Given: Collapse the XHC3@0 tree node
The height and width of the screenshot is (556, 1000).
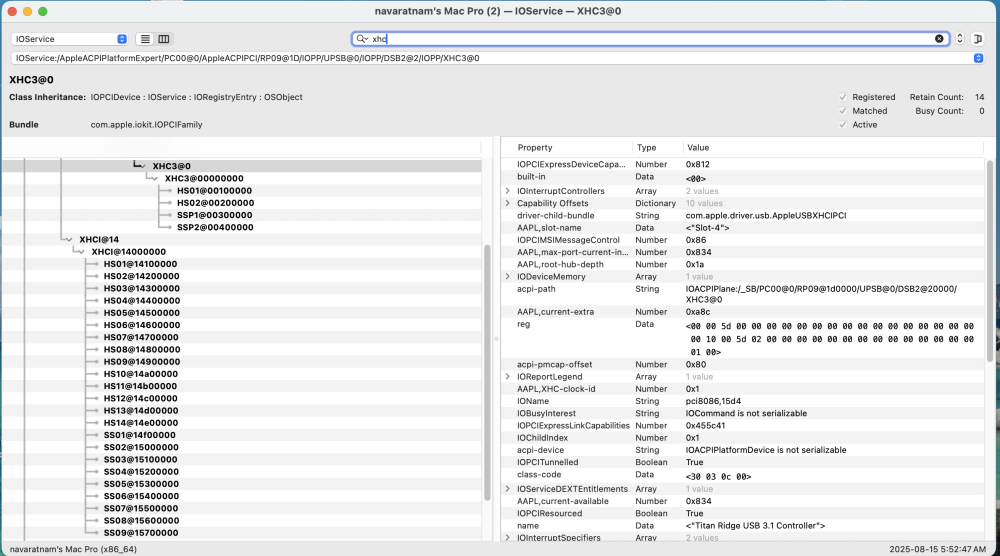Looking at the screenshot, I should click(142, 166).
